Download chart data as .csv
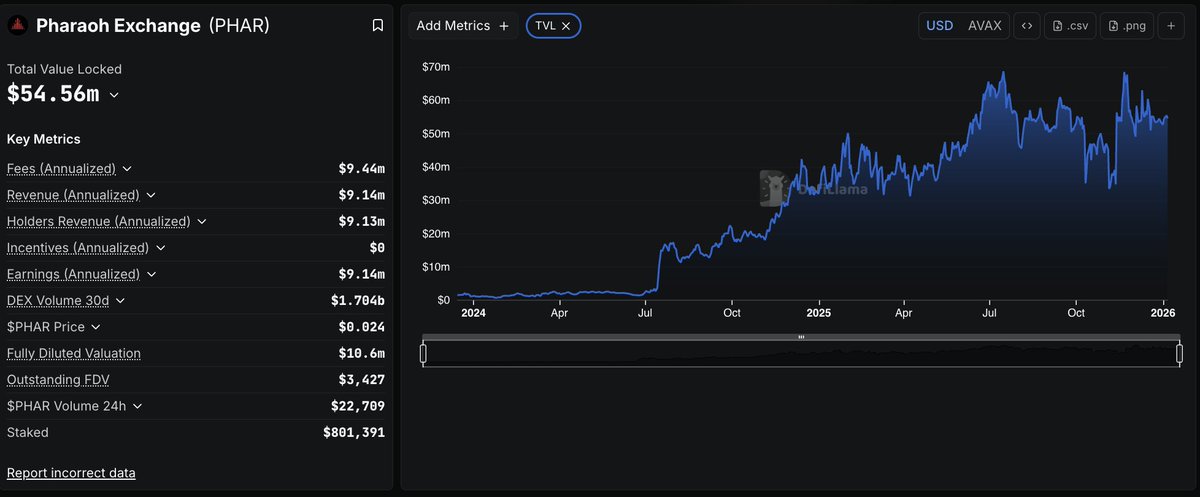Viewport: 1200px width, 497px height. coord(1070,26)
